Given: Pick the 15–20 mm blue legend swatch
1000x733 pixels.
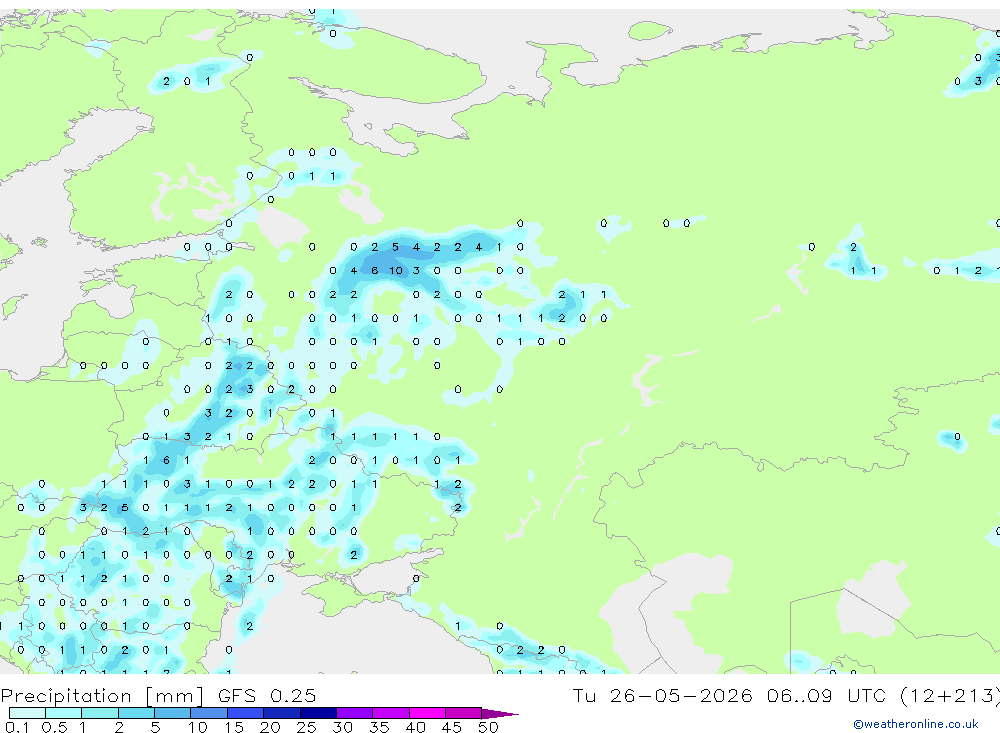Looking at the screenshot, I should click(x=246, y=713).
